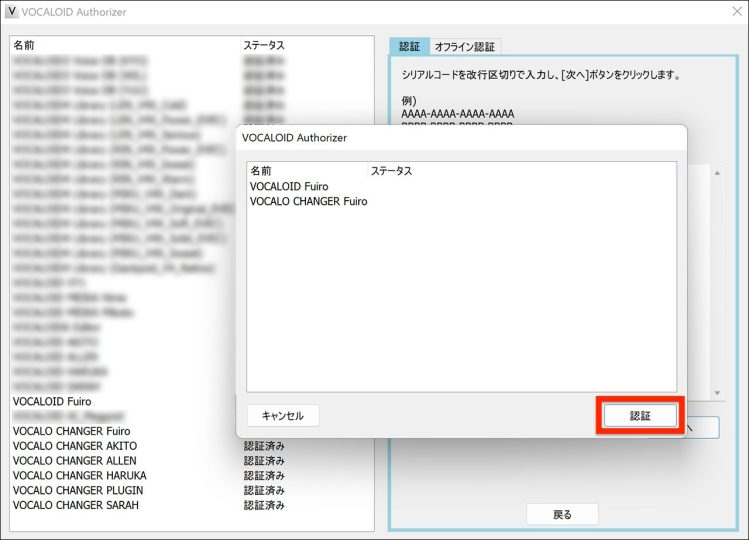The height and width of the screenshot is (540, 749).
Task: Open the オフライン認証 tab
Action: coord(465,47)
